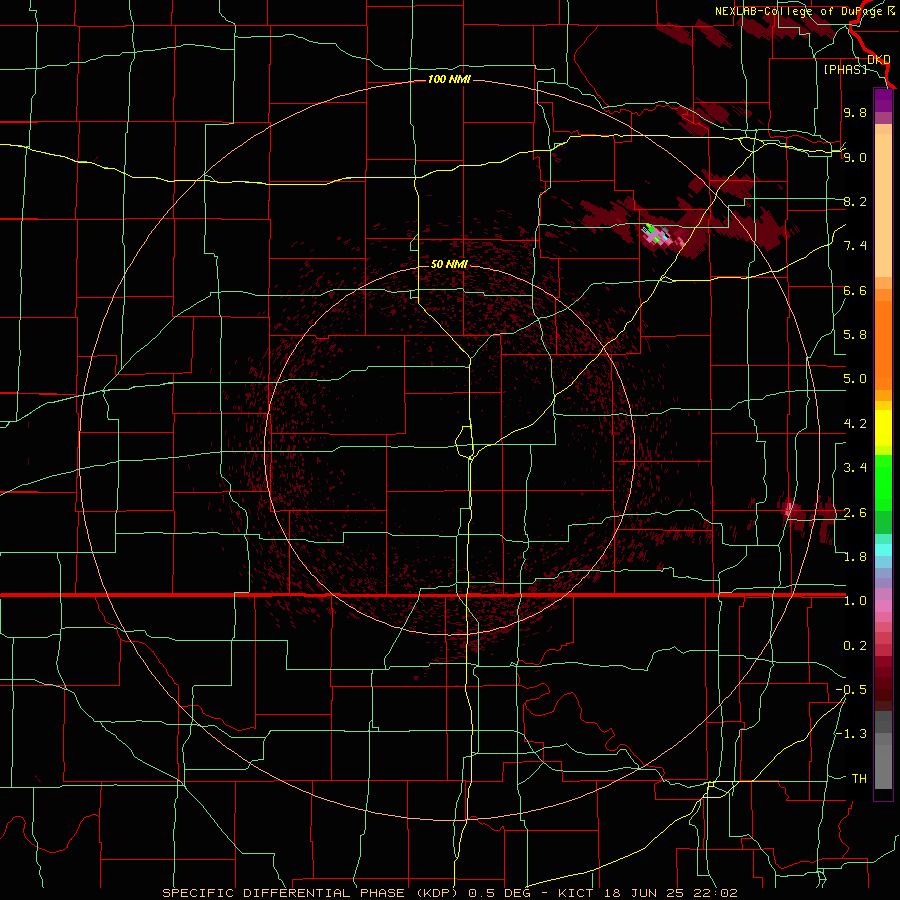
Task: Click the -0.5 scale label
Action: (x=851, y=690)
